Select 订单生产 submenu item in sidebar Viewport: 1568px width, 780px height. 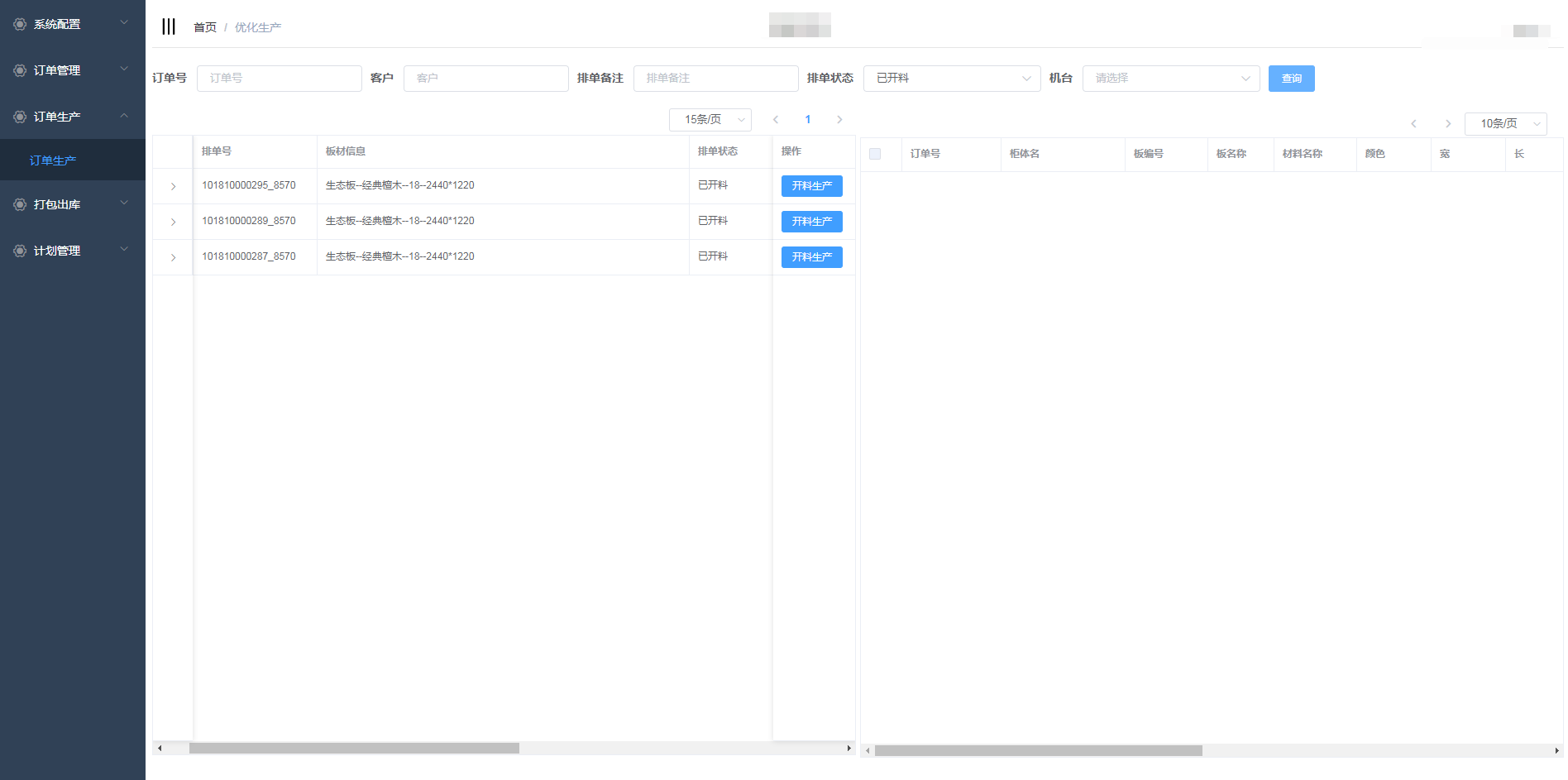pos(53,160)
